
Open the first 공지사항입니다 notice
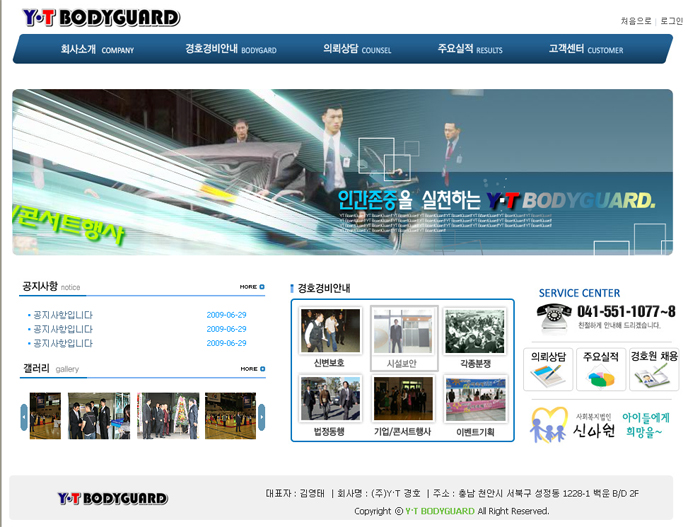[x=63, y=315]
